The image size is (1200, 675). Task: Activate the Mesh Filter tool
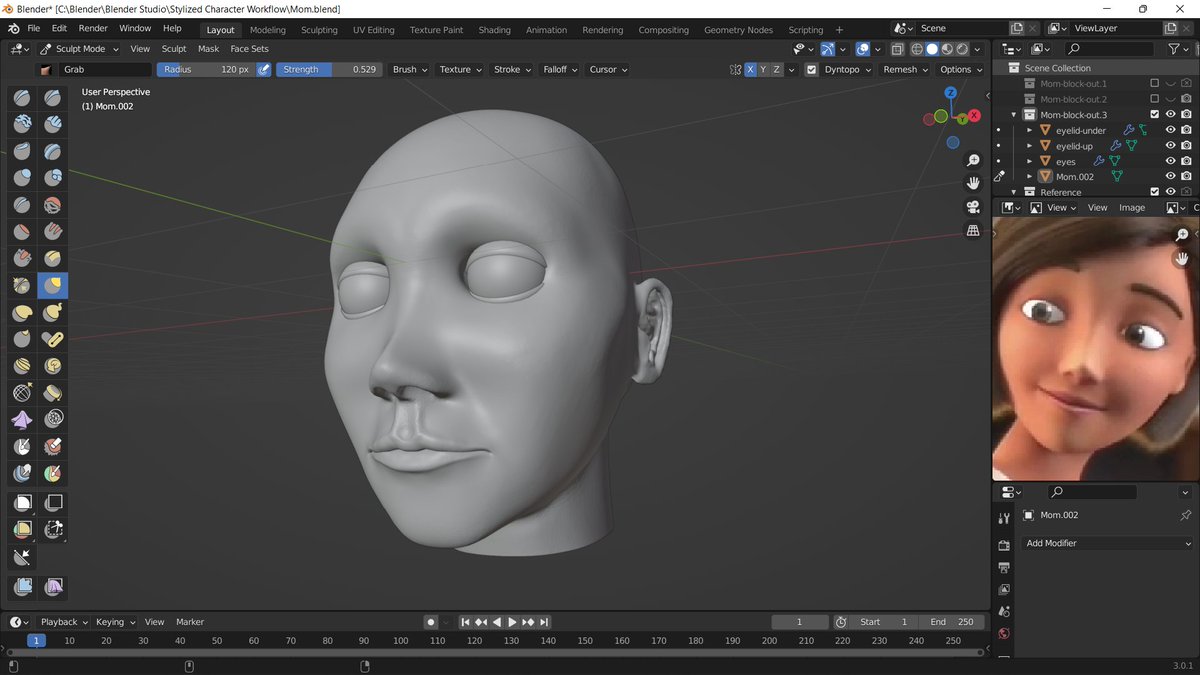(x=22, y=587)
